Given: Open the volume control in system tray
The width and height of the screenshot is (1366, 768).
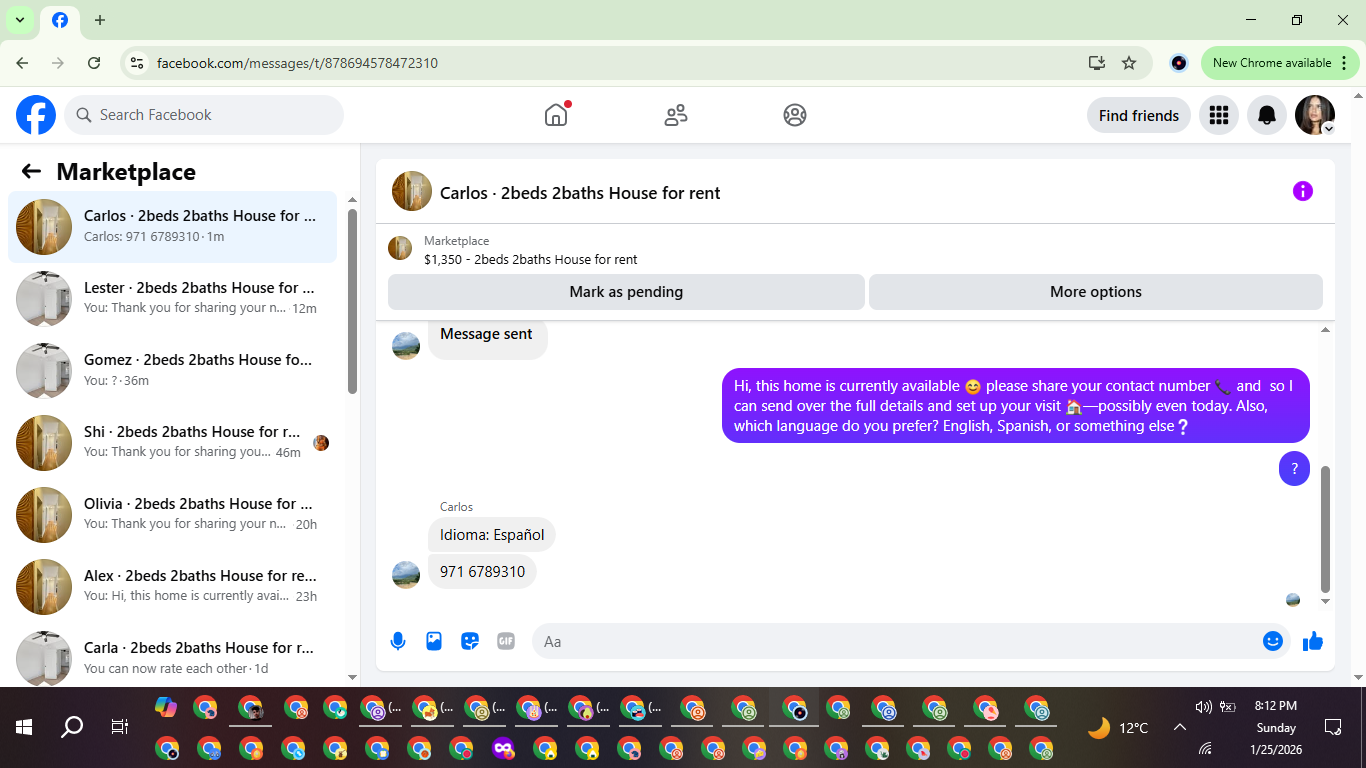Looking at the screenshot, I should pos(1204,707).
